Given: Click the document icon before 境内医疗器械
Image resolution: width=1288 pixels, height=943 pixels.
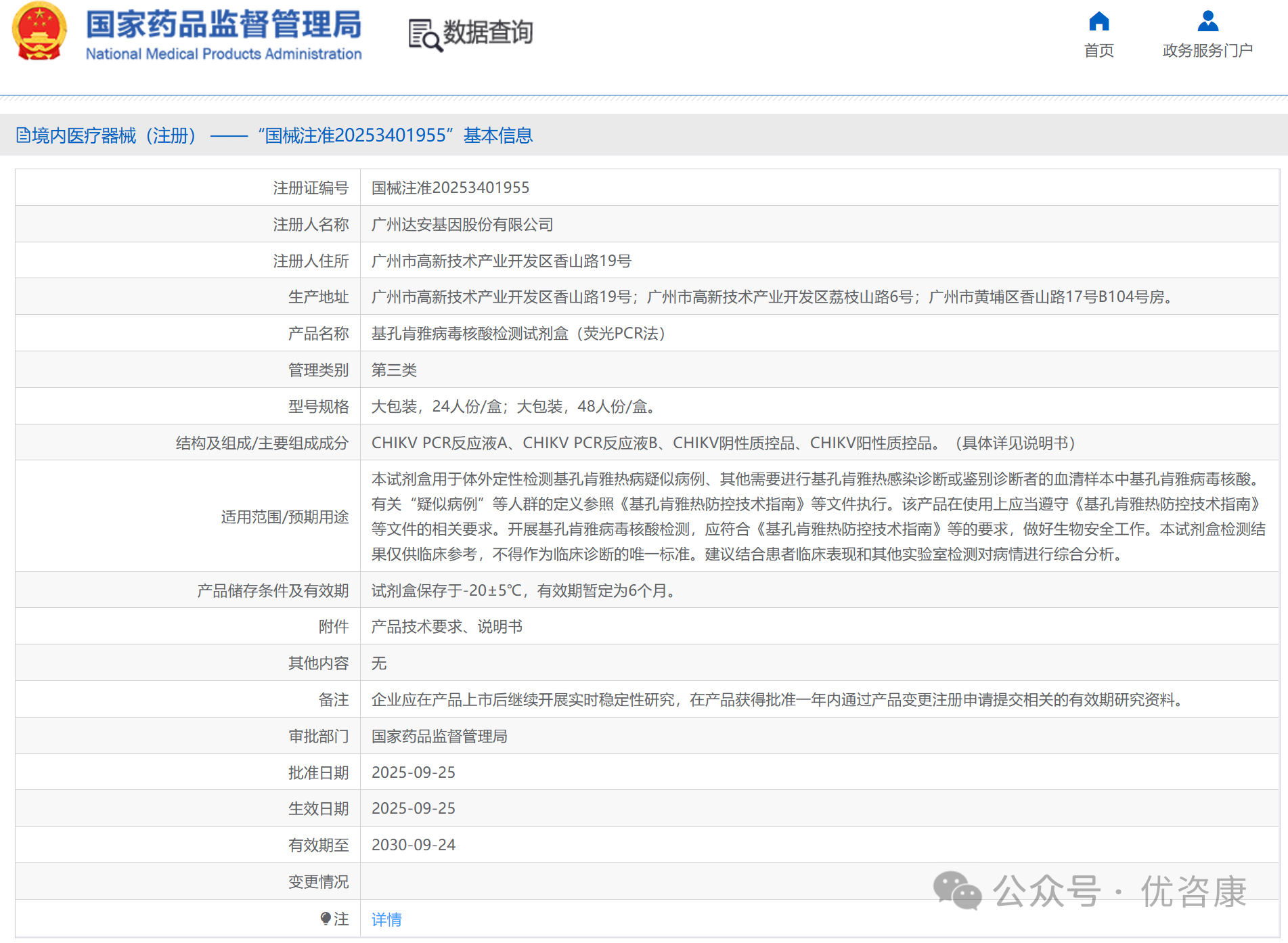Looking at the screenshot, I should (23, 135).
